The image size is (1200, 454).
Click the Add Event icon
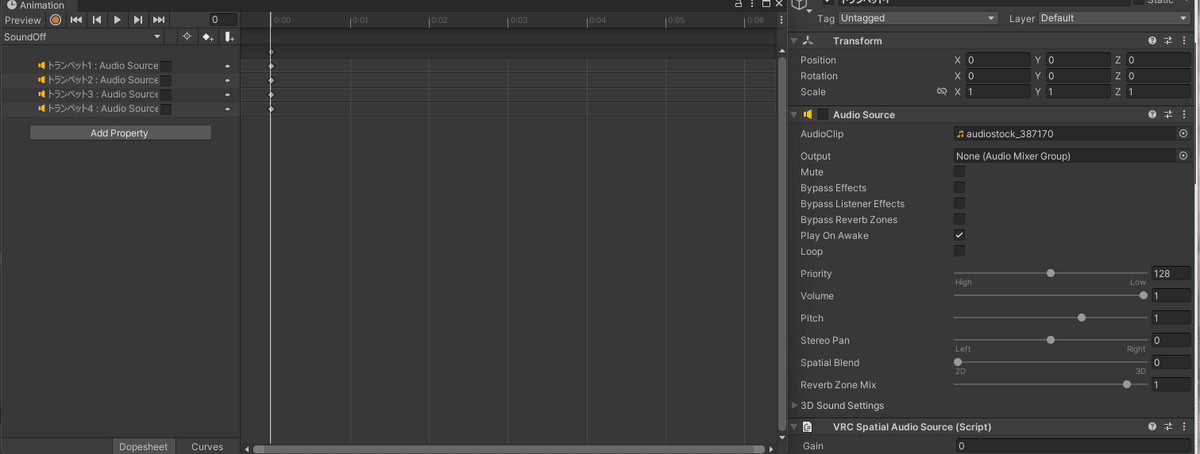coord(229,37)
